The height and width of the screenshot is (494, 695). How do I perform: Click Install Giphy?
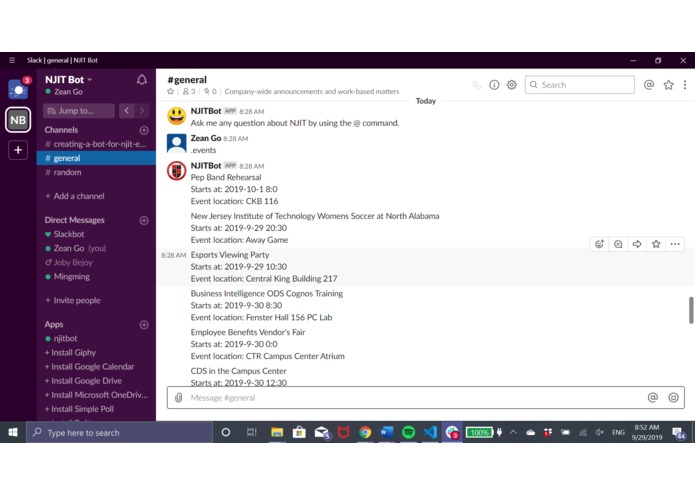[70, 353]
